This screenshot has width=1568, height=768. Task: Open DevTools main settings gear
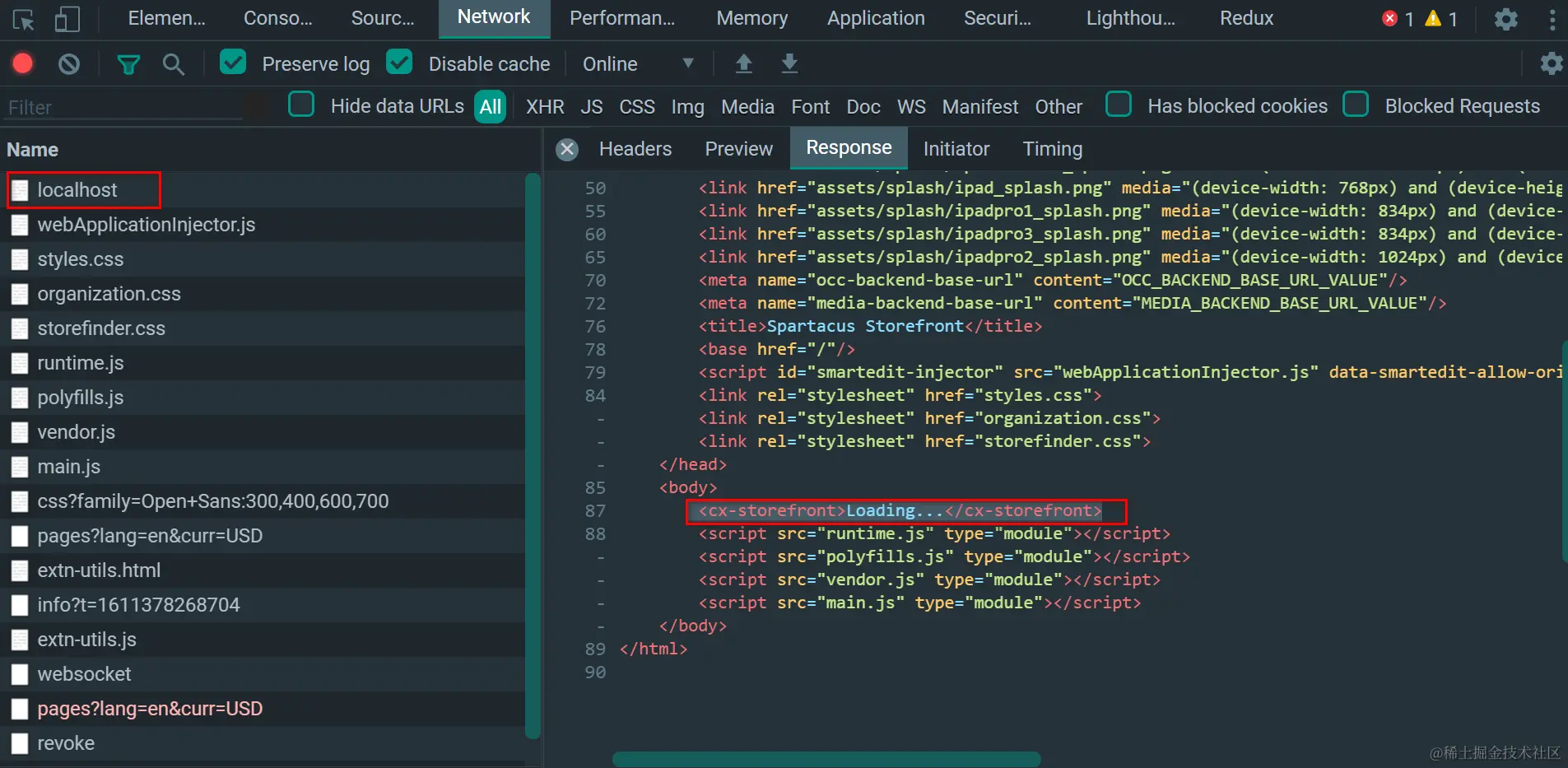pyautogui.click(x=1506, y=19)
